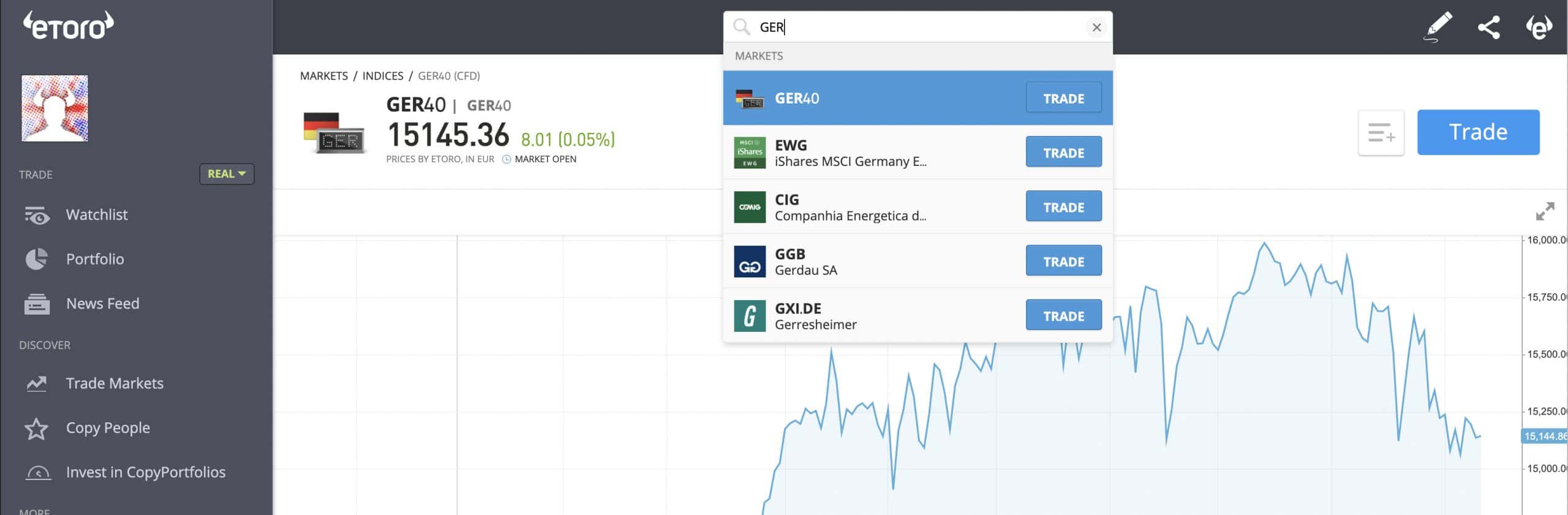Select Companhia Energetica result
The height and width of the screenshot is (515, 1568).
tap(918, 207)
